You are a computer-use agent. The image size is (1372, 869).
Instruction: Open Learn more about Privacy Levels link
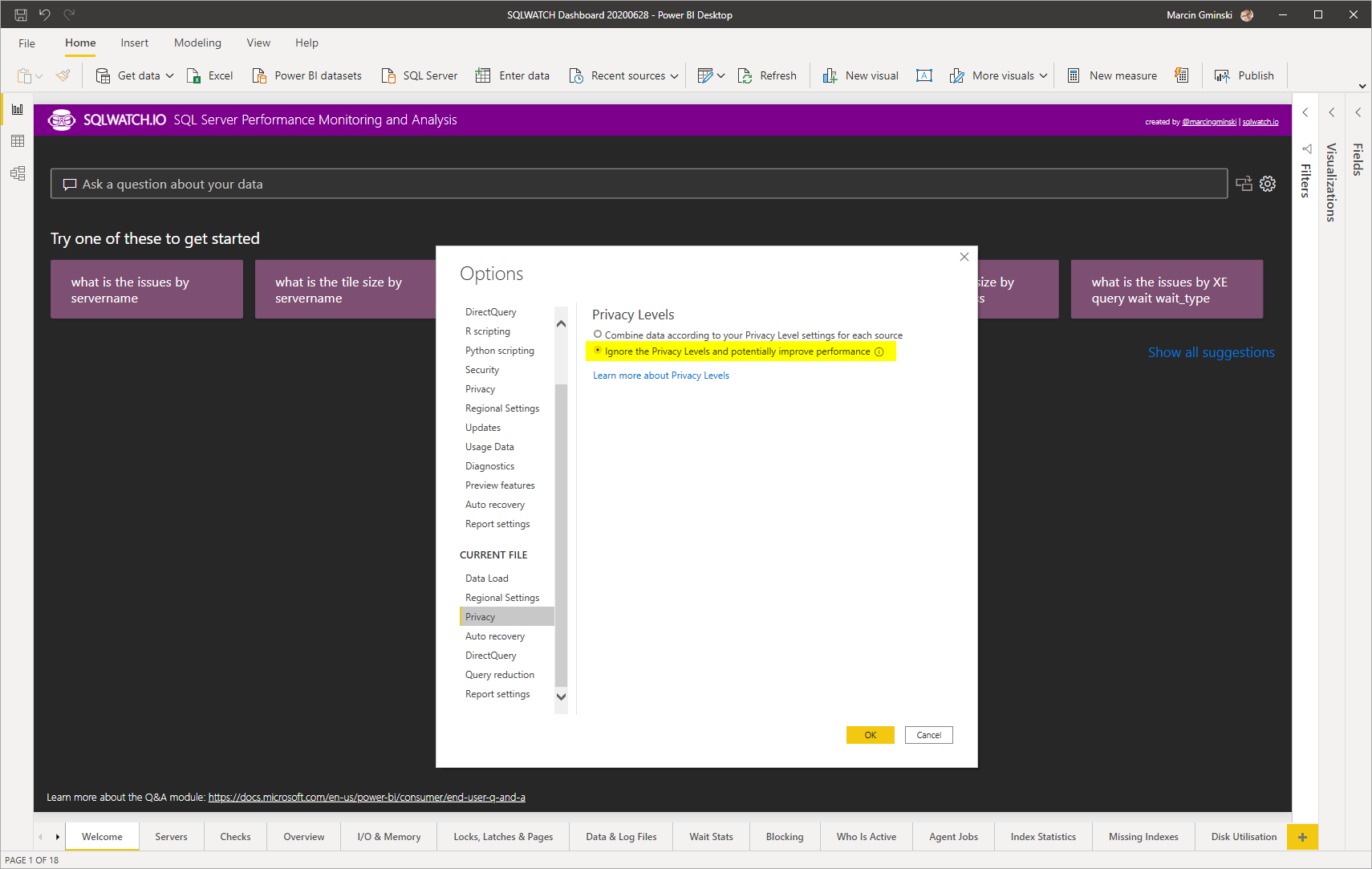[661, 376]
